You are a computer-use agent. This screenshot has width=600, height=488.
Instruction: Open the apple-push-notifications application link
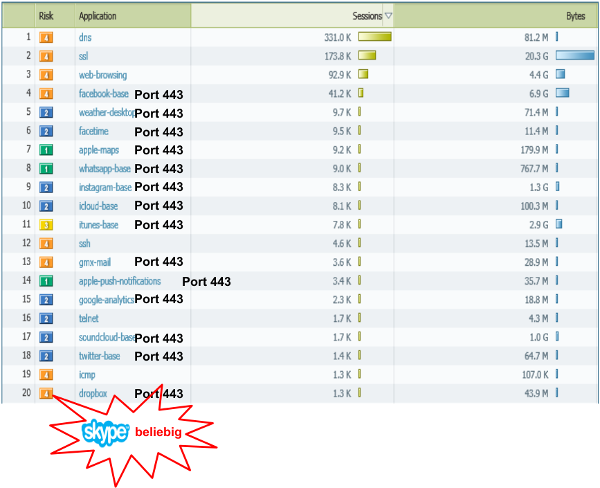click(x=119, y=282)
